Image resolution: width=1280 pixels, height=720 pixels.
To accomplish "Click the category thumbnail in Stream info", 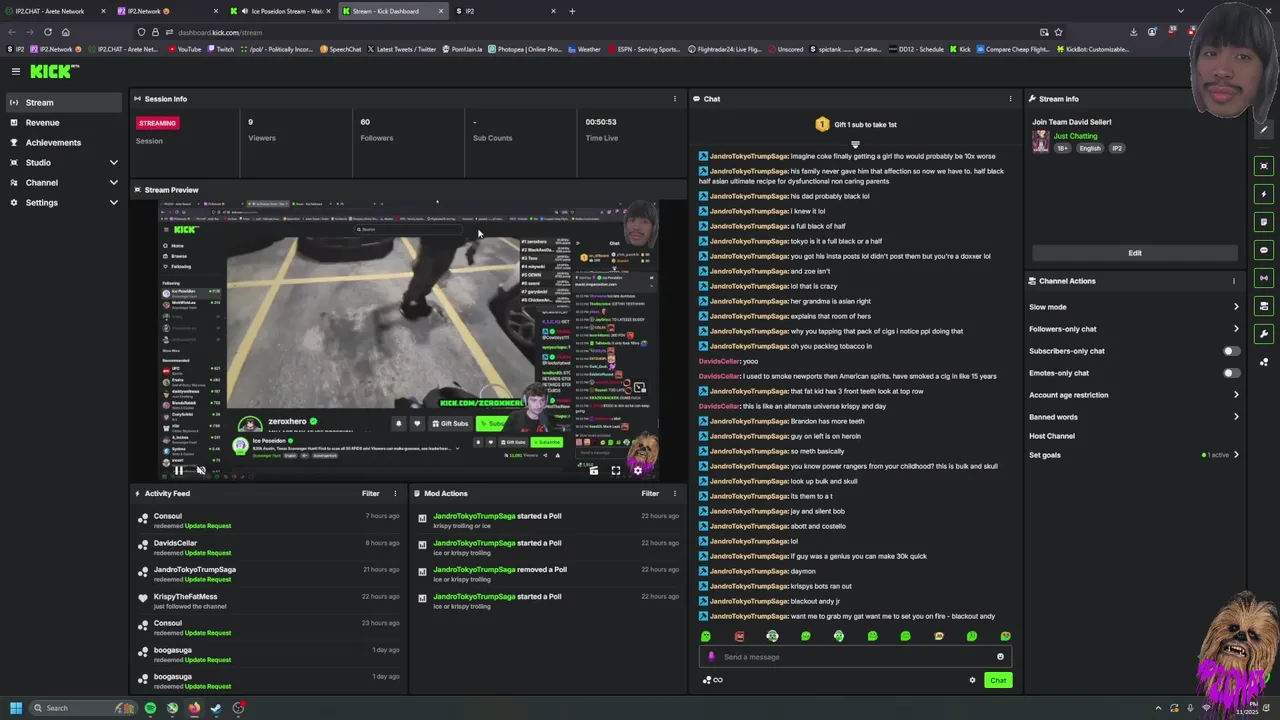I will (x=1041, y=142).
